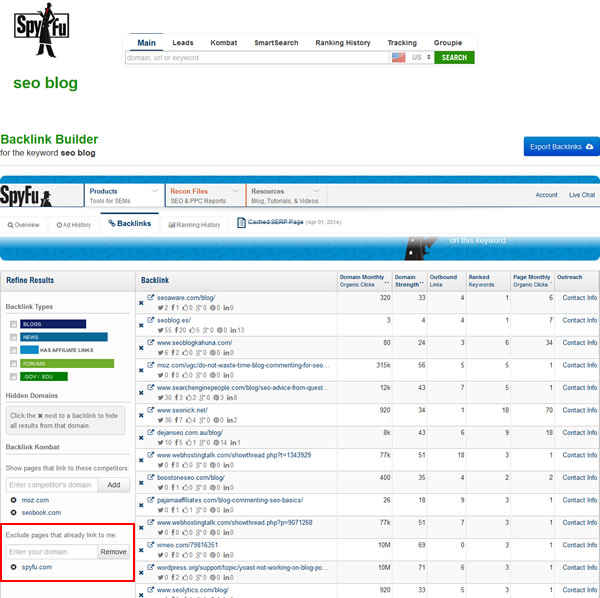The width and height of the screenshot is (600, 598).
Task: Open the Live Chat link
Action: pyautogui.click(x=582, y=195)
